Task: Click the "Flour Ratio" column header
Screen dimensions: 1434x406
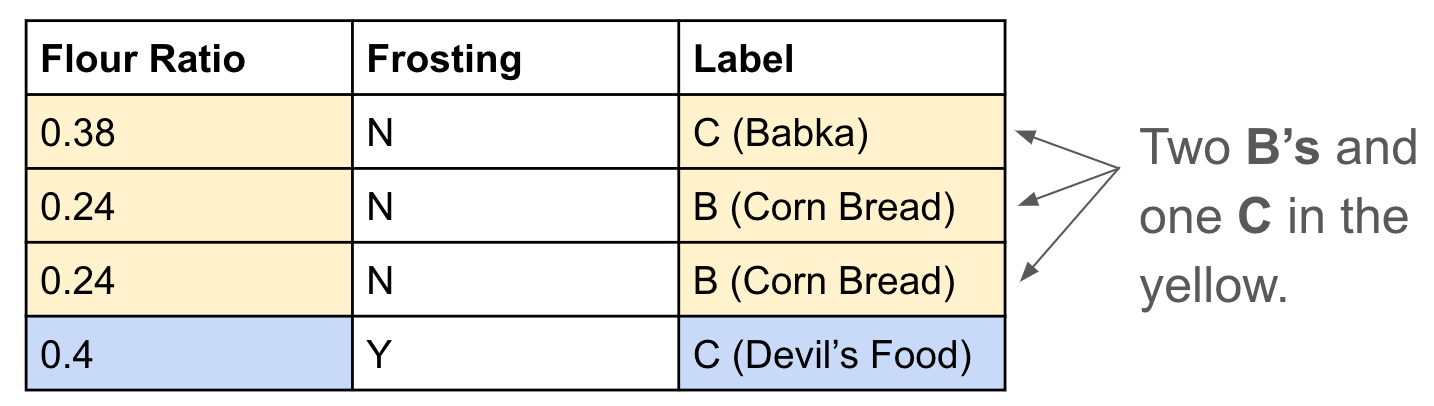Action: point(142,59)
